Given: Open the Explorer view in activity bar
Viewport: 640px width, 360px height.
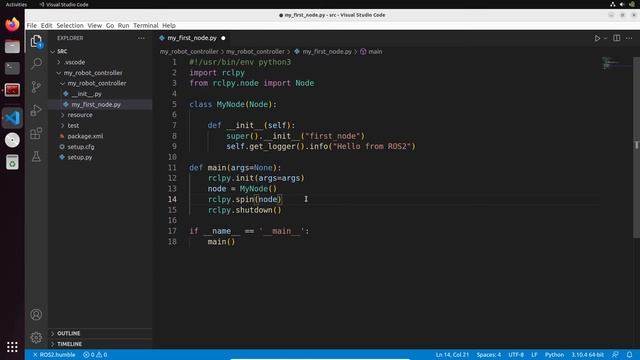Looking at the screenshot, I should [x=36, y=42].
